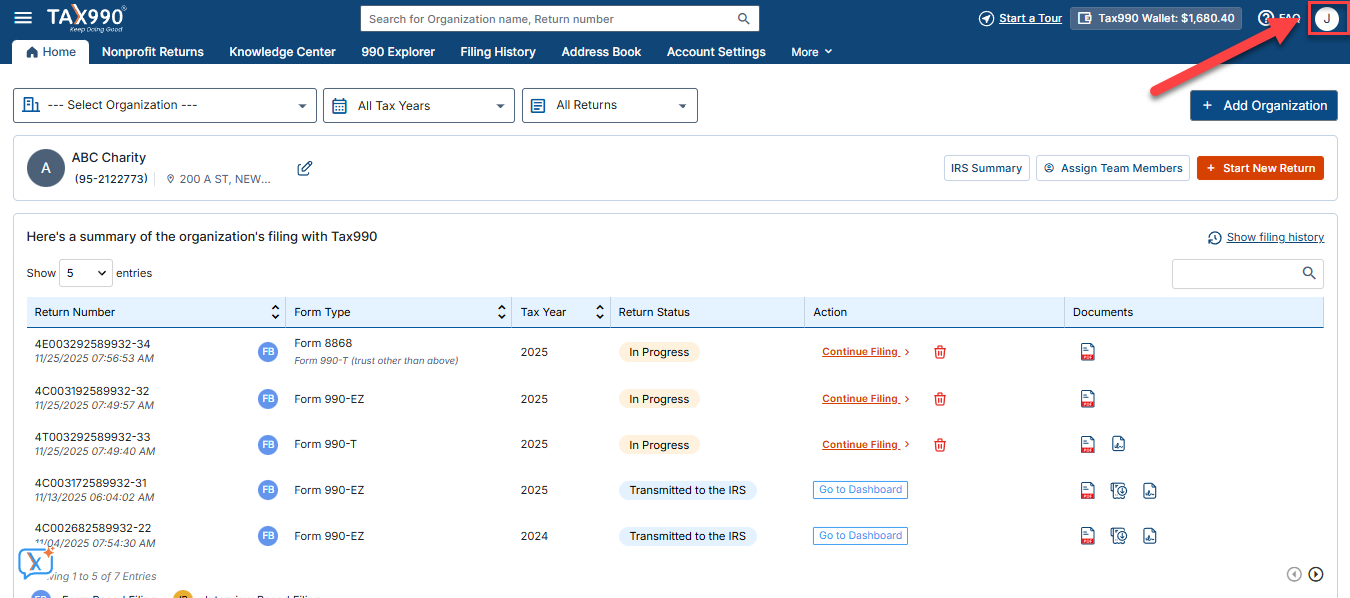
Task: Download the PDF for the 2024 Form 990-EZ return
Action: click(x=1087, y=536)
